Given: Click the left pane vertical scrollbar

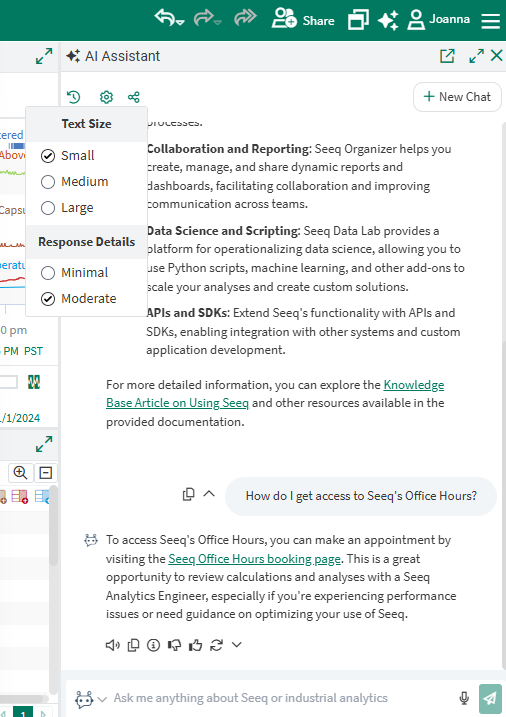Looking at the screenshot, I should point(53,526).
